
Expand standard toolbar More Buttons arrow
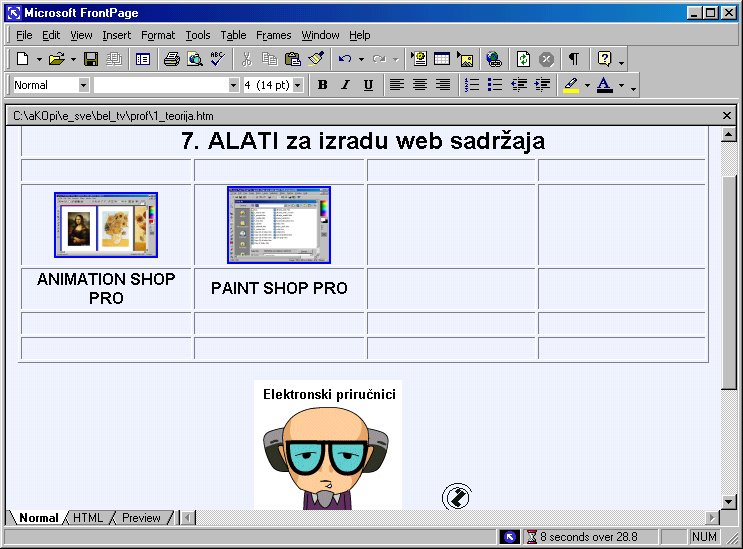tap(621, 62)
